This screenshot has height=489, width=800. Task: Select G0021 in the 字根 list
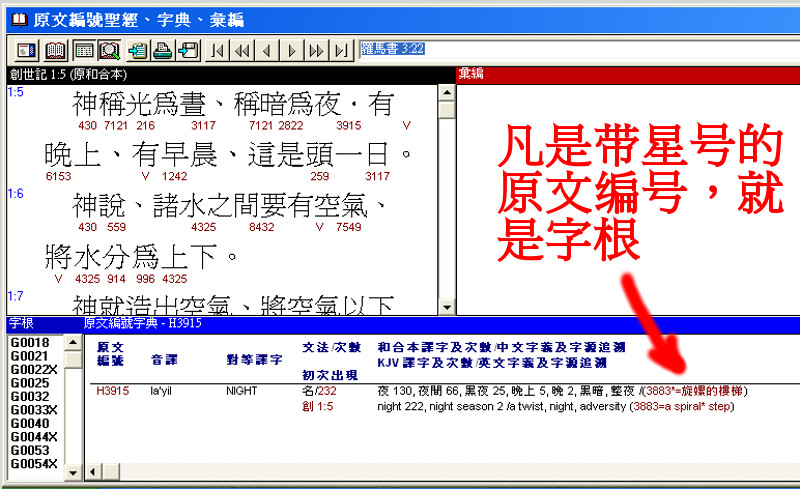click(x=29, y=356)
